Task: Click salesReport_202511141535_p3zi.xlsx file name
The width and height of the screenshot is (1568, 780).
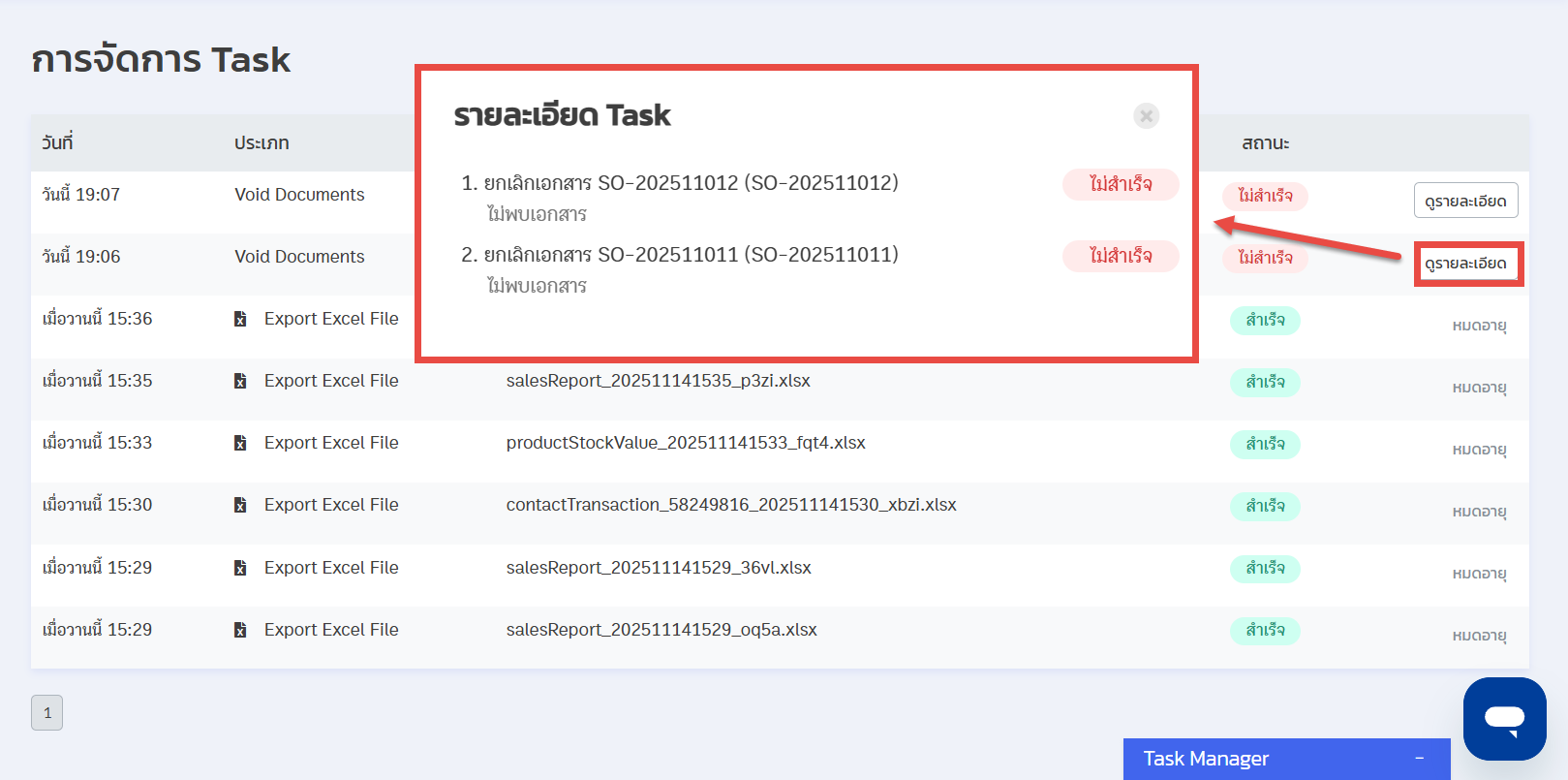Action: [658, 381]
